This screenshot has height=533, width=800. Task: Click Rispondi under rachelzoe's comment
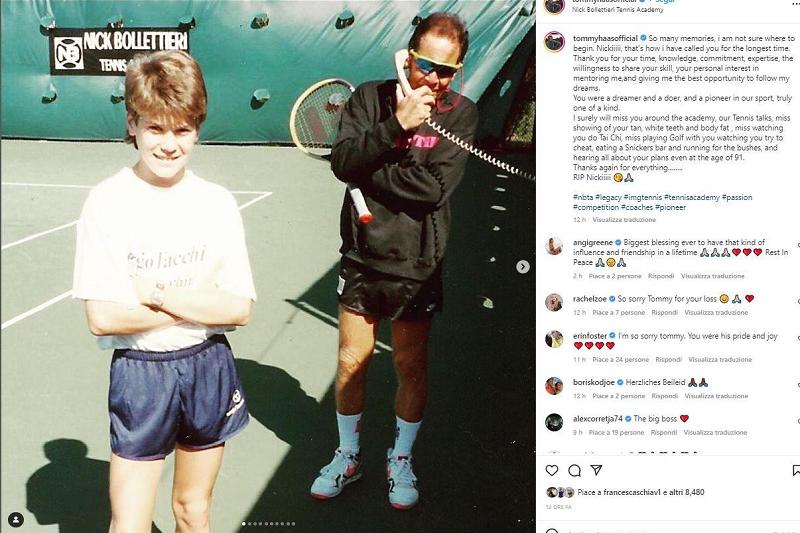tap(664, 313)
